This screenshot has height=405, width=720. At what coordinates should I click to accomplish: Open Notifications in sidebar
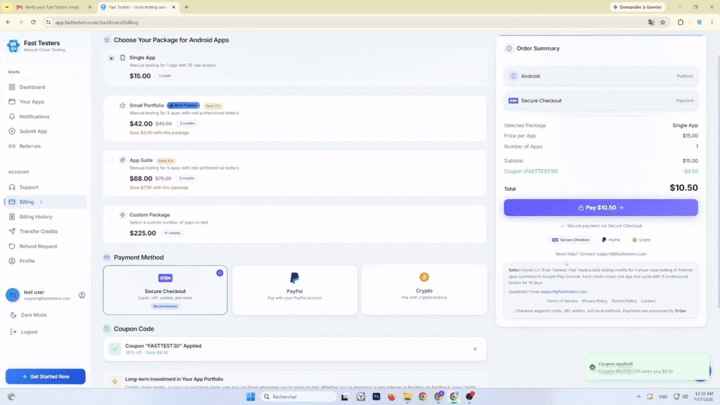pyautogui.click(x=34, y=117)
